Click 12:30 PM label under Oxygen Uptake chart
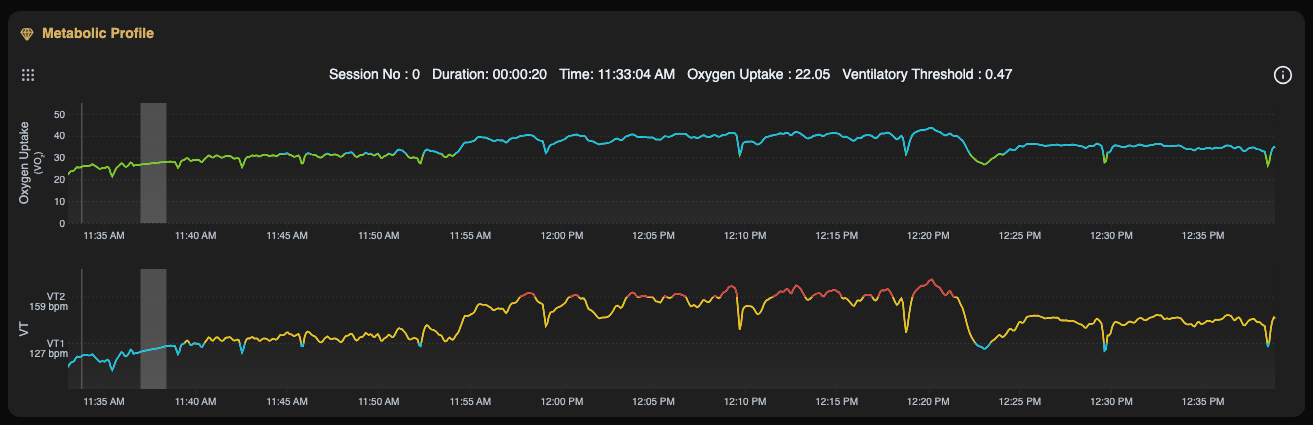The height and width of the screenshot is (425, 1313). pos(1111,236)
